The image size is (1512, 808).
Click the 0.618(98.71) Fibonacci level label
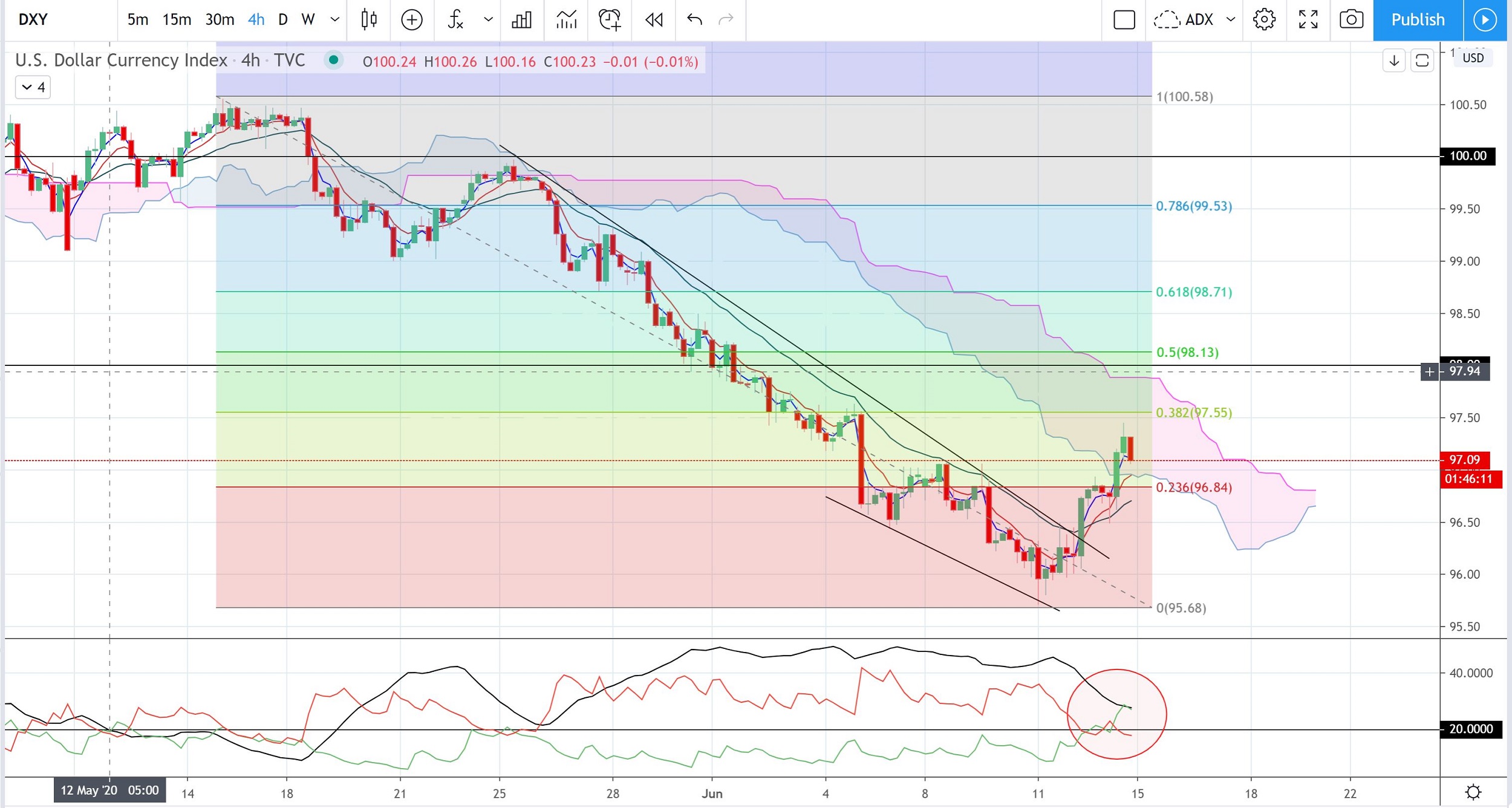tap(1194, 292)
